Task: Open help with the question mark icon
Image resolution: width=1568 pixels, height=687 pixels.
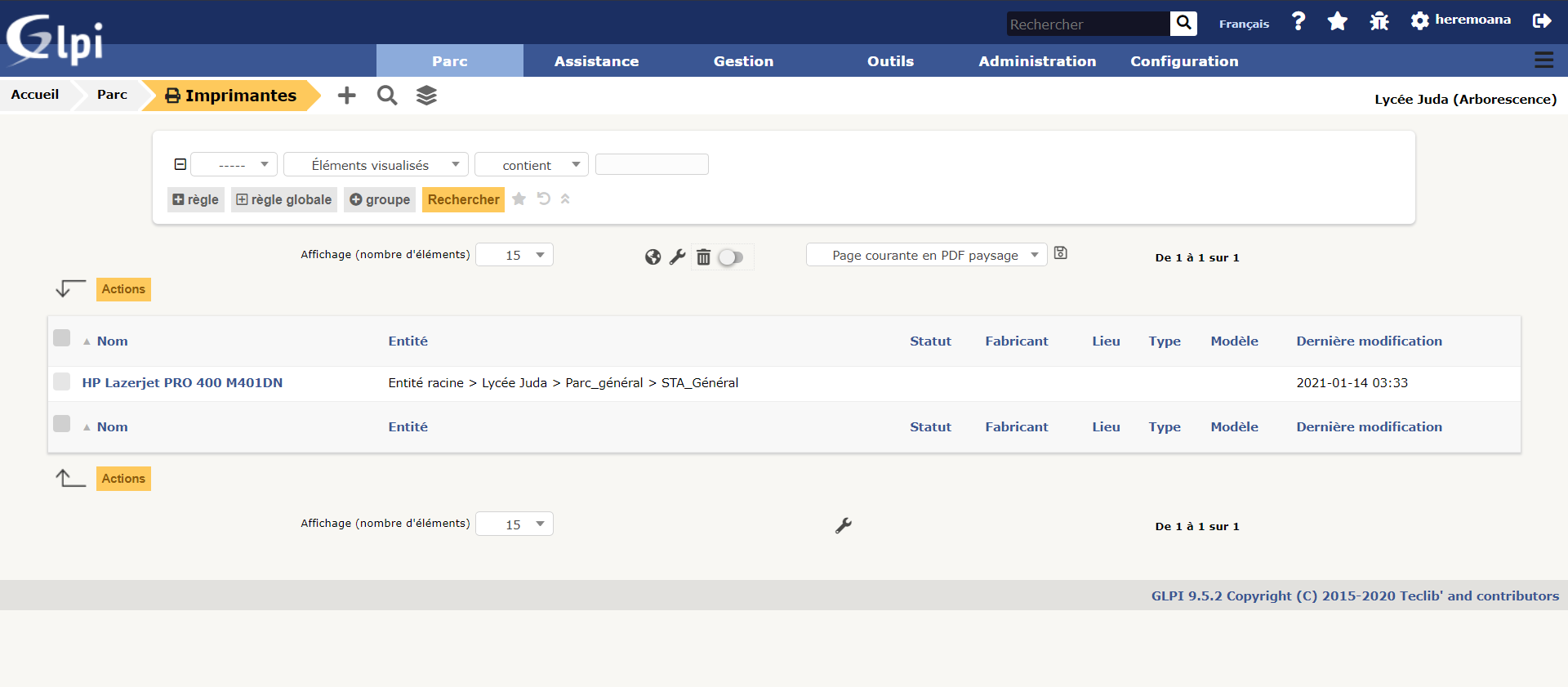Action: (x=1298, y=21)
